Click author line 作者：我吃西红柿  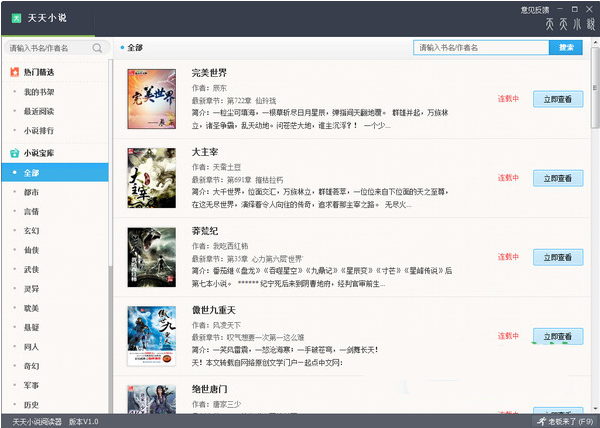coord(220,246)
